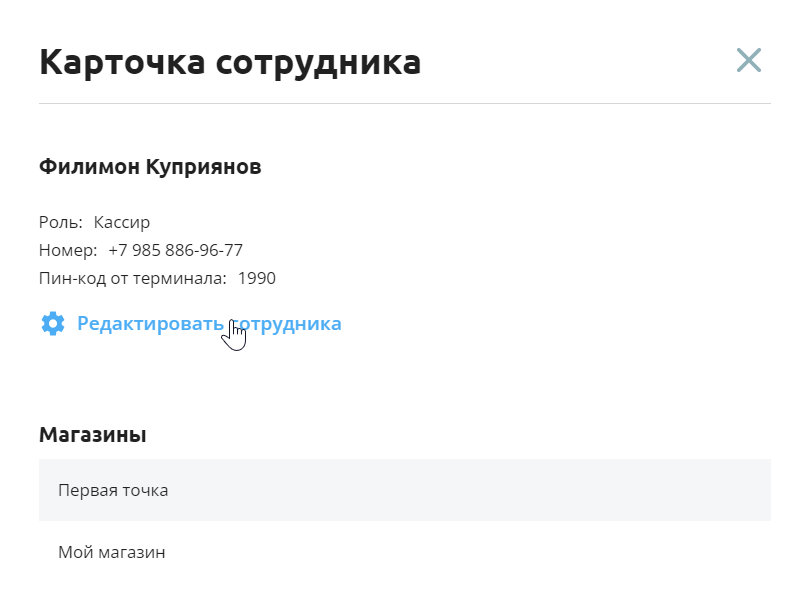The height and width of the screenshot is (612, 809).
Task: Open the Редактировать сотрудника link
Action: [x=209, y=324]
